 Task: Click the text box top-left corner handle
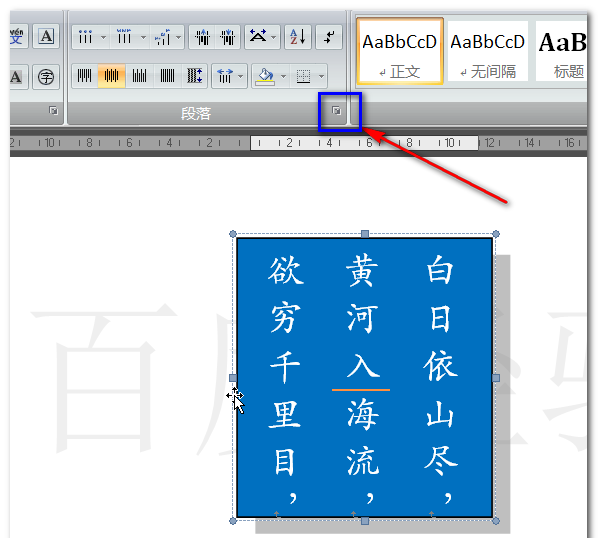pos(233,234)
